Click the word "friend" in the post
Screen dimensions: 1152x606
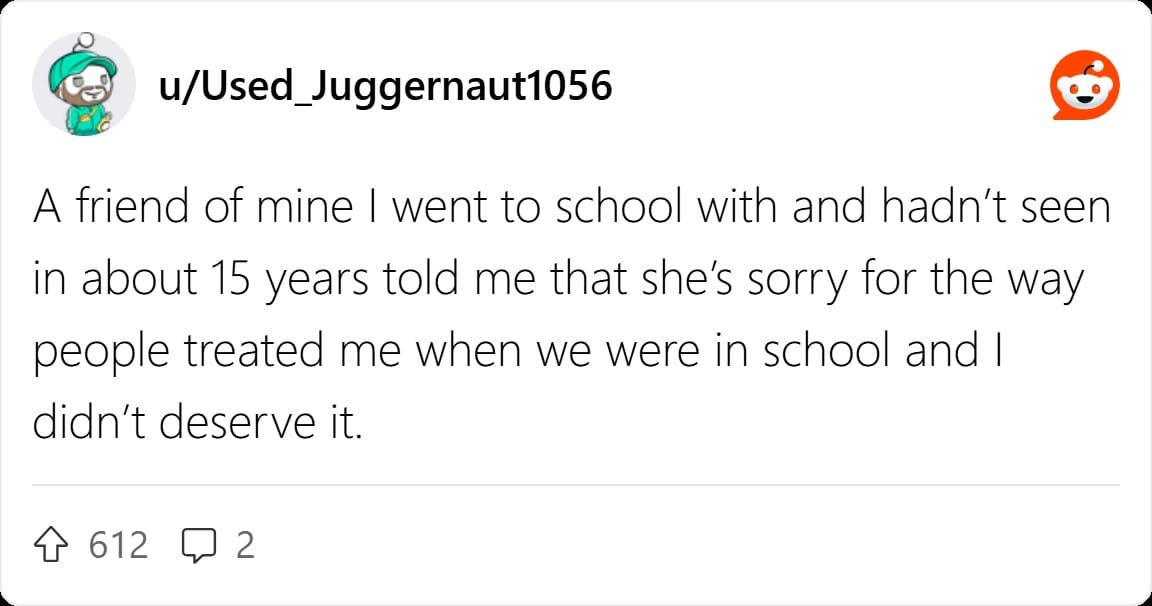[x=133, y=206]
